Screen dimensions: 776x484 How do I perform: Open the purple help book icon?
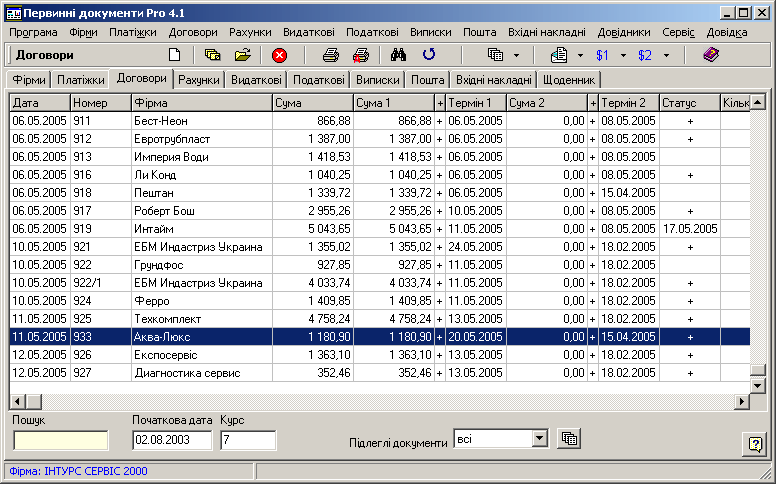[711, 54]
